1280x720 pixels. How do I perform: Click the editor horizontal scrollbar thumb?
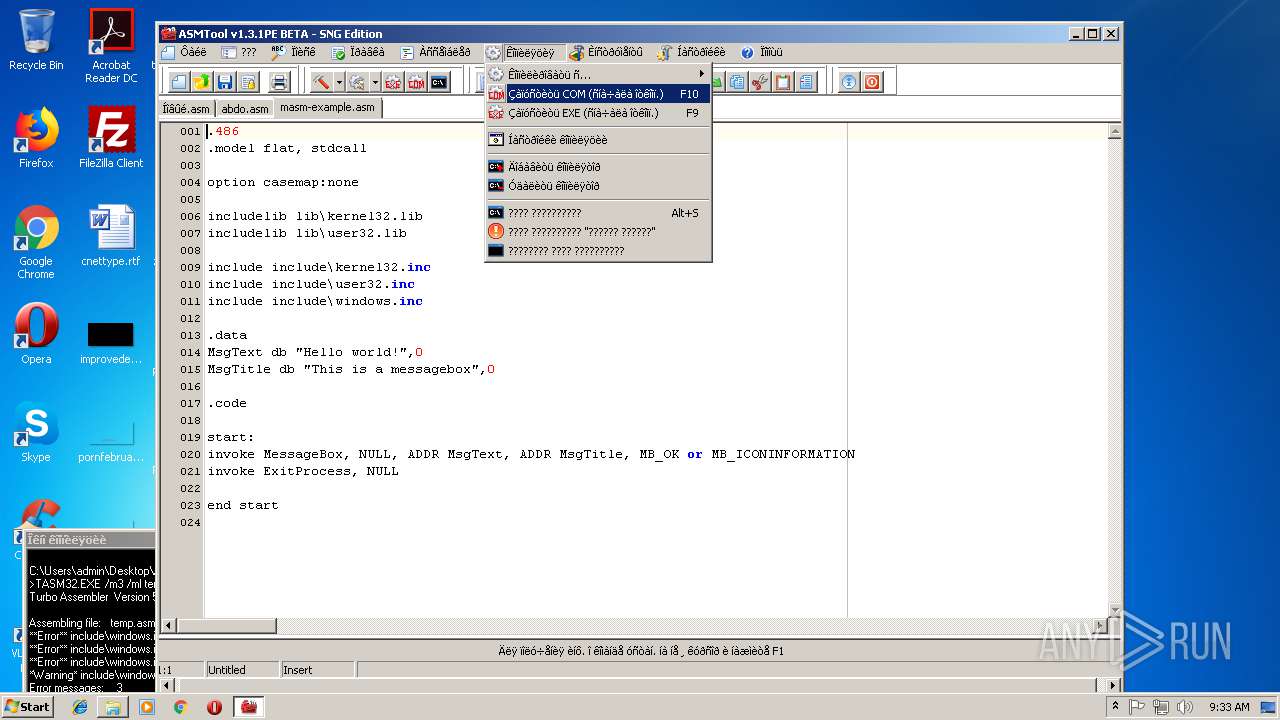[226, 626]
